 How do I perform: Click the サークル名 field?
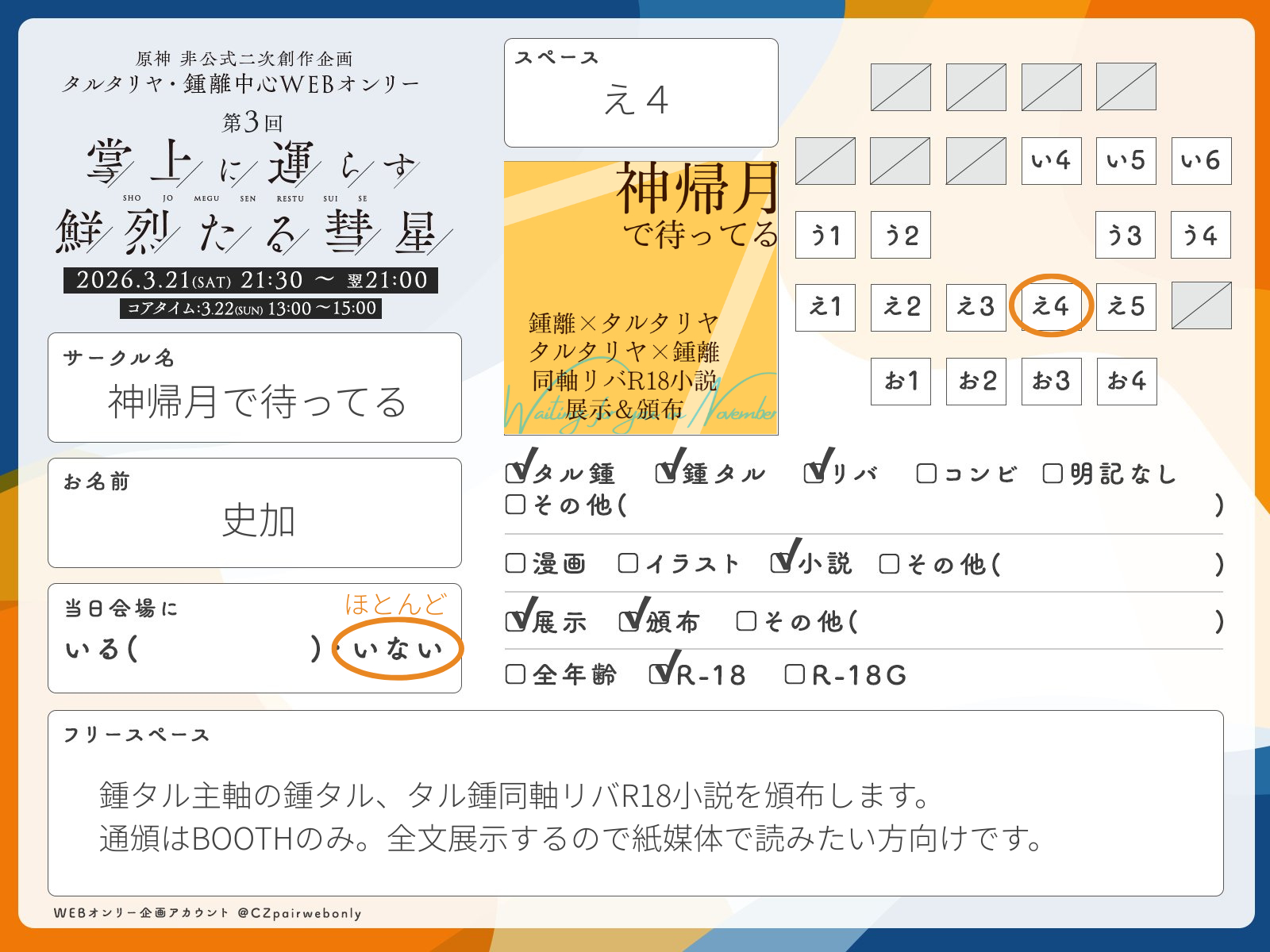[255, 388]
